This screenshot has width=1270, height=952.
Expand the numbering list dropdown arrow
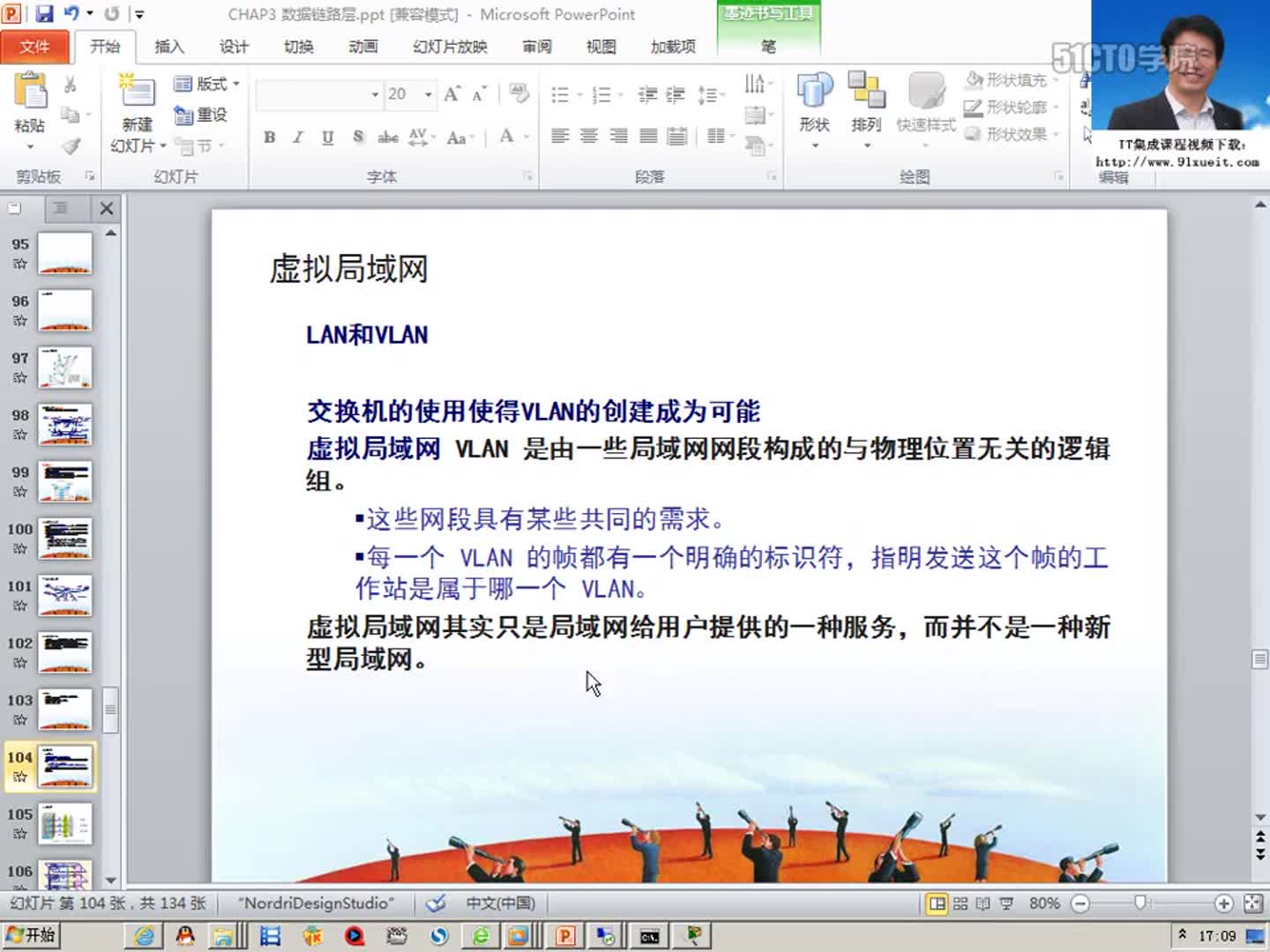[622, 94]
